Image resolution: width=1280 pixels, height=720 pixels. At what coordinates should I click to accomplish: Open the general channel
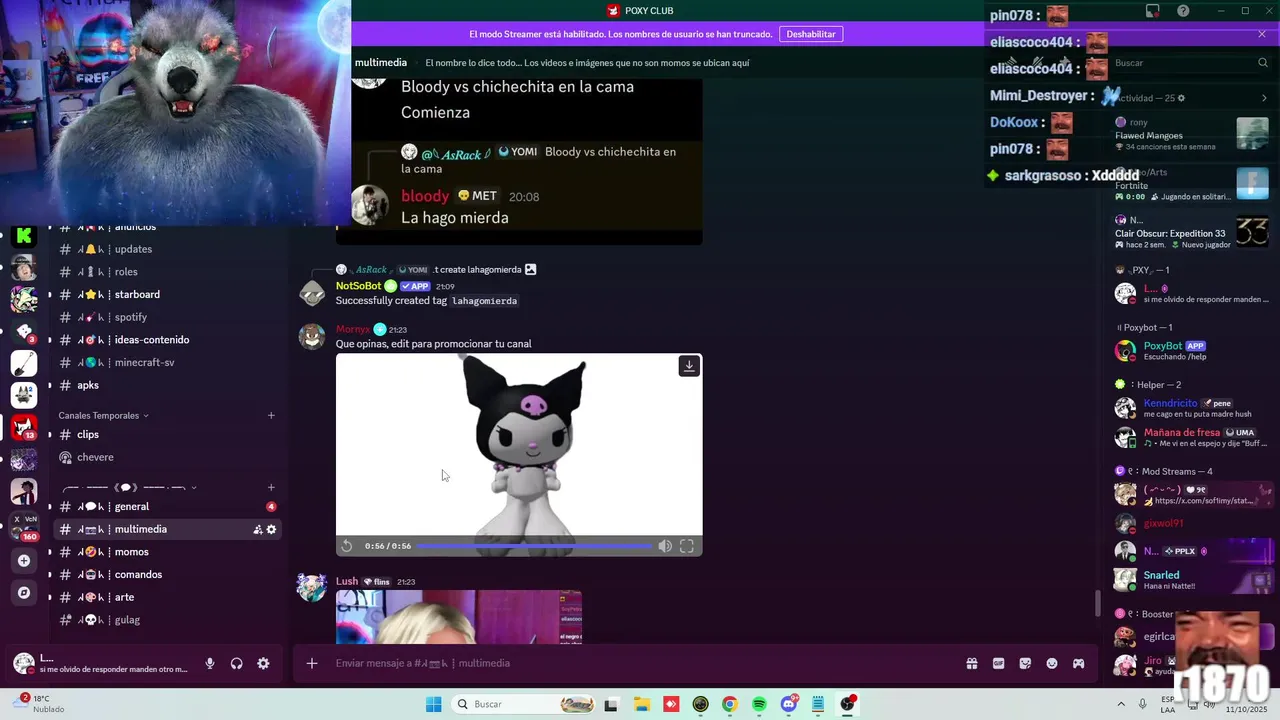click(167, 507)
